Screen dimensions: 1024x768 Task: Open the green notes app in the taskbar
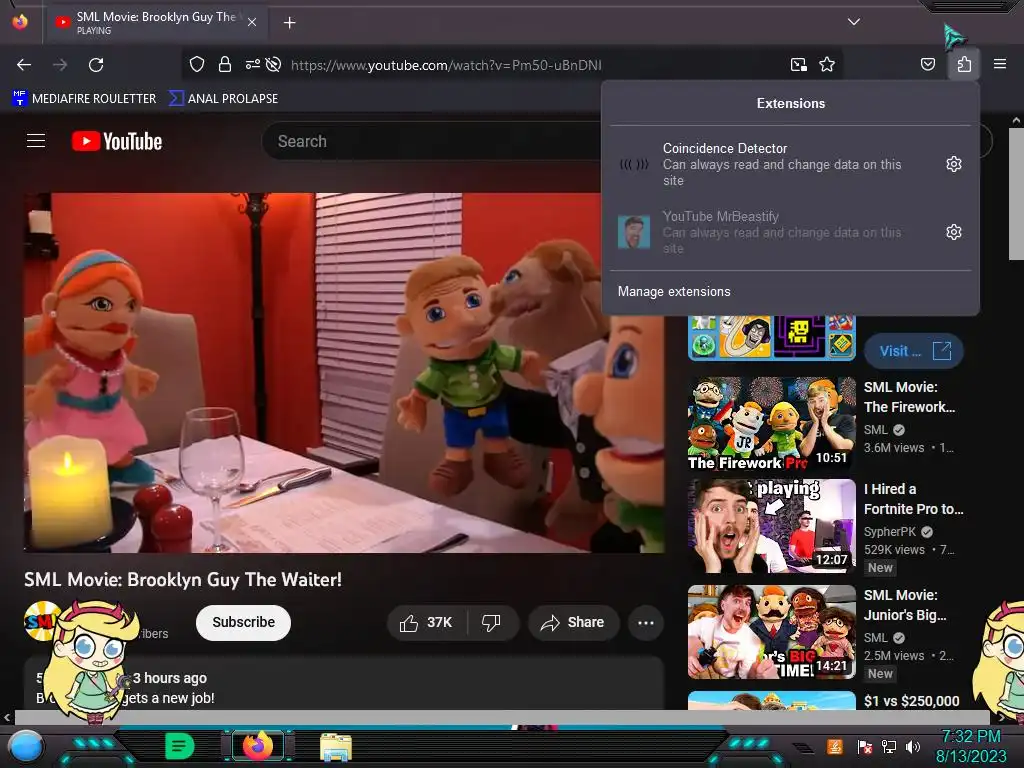coord(180,746)
